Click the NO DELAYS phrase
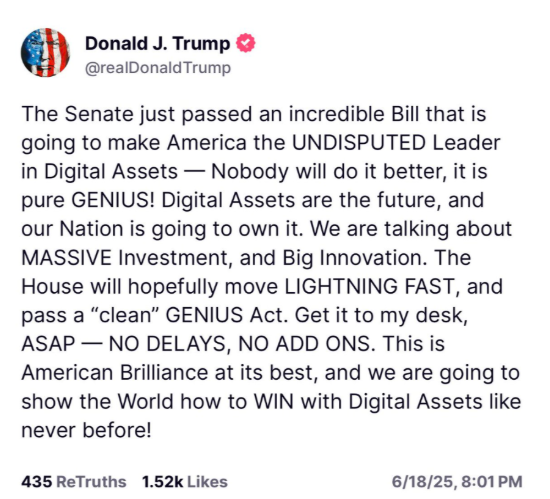Viewport: 550px width, 499px height. (168, 344)
